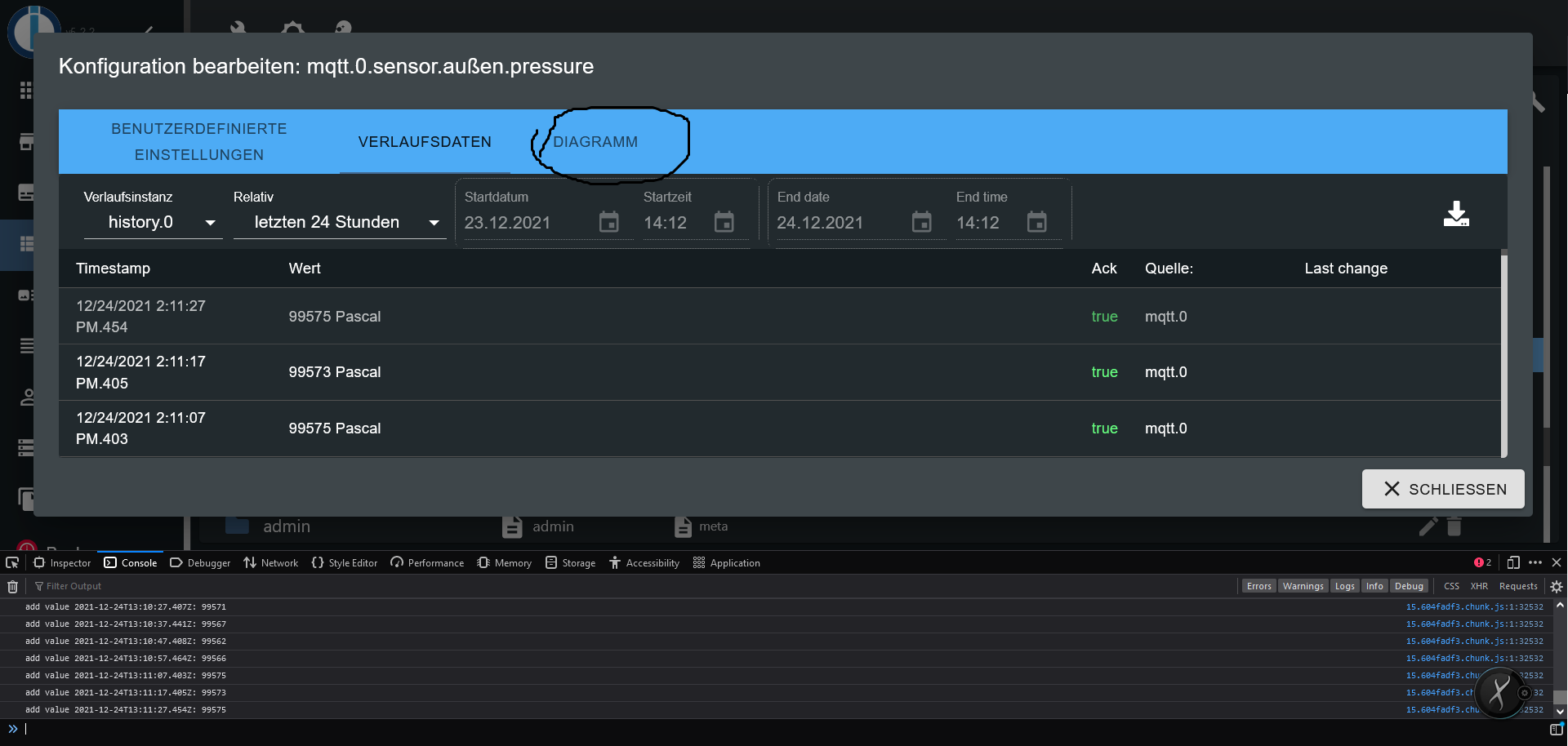Open the Debugger devtools tab
Viewport: 1568px width, 746px height.
[200, 562]
